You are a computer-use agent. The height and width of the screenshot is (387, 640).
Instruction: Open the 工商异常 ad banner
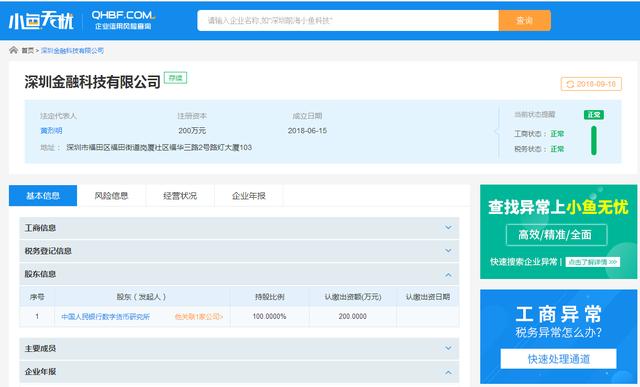(x=558, y=336)
